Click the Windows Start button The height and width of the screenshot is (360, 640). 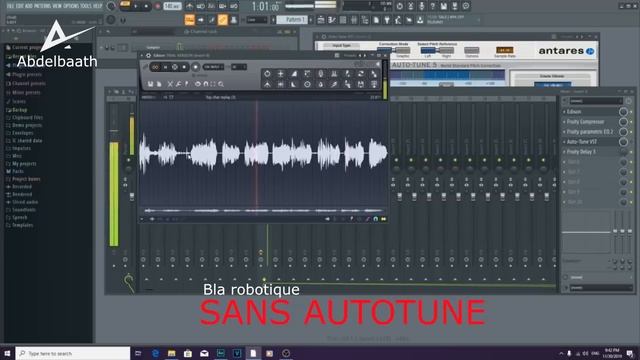(x=7, y=353)
